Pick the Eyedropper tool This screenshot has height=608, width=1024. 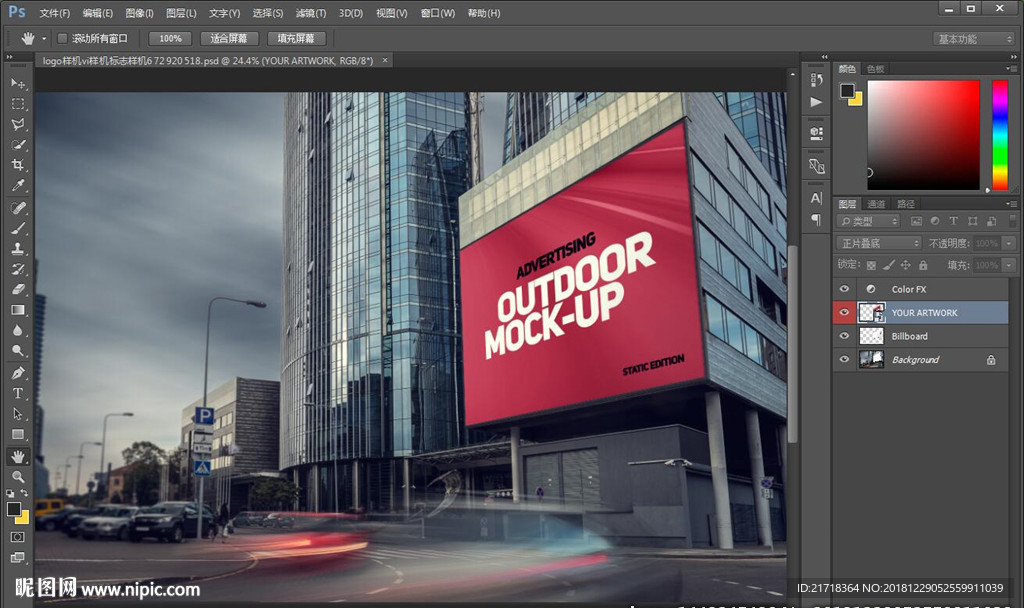18,186
